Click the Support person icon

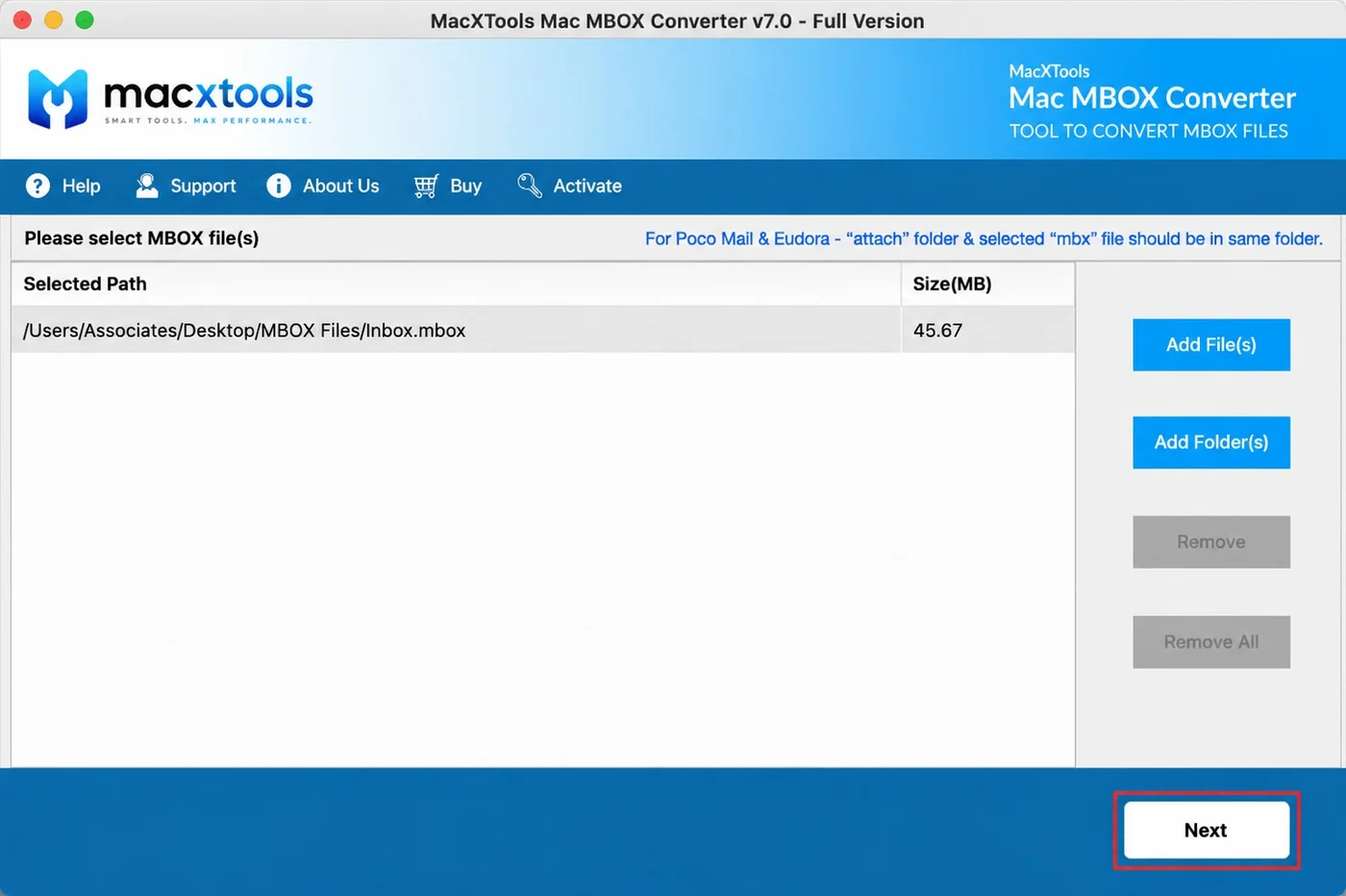coord(146,186)
